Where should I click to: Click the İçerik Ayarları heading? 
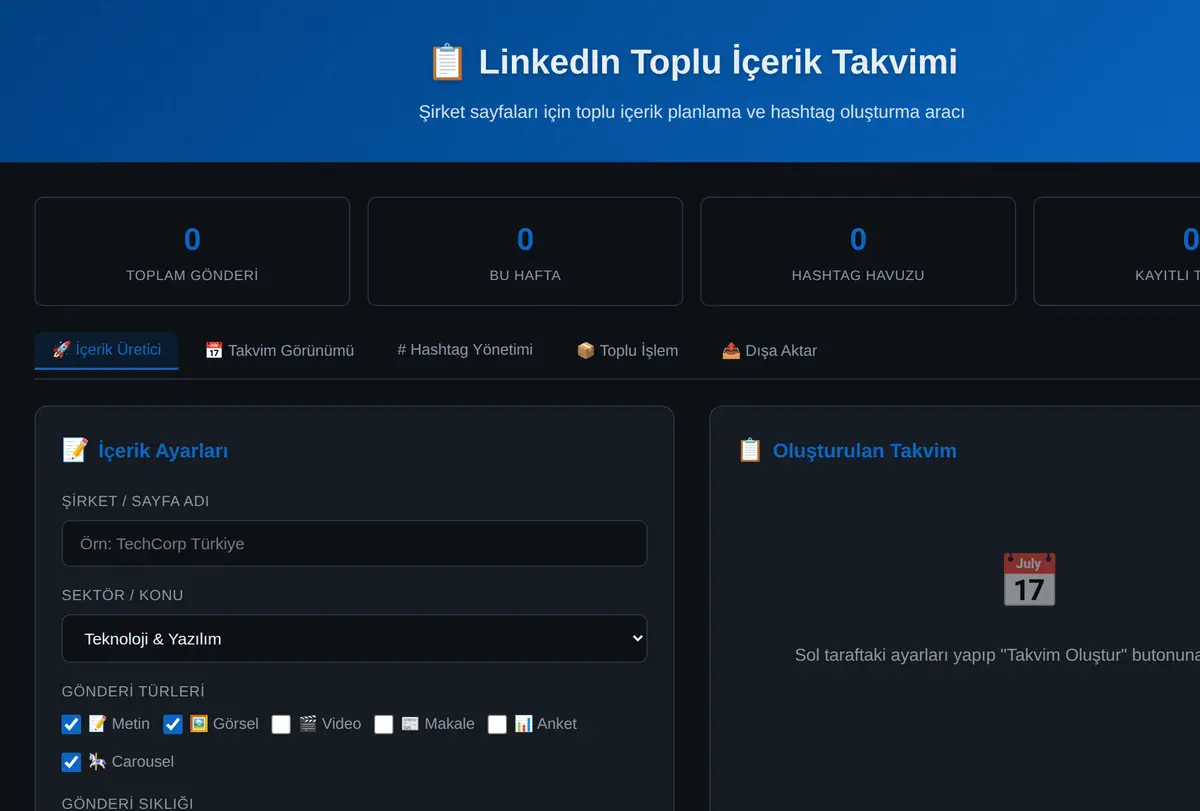tap(163, 451)
